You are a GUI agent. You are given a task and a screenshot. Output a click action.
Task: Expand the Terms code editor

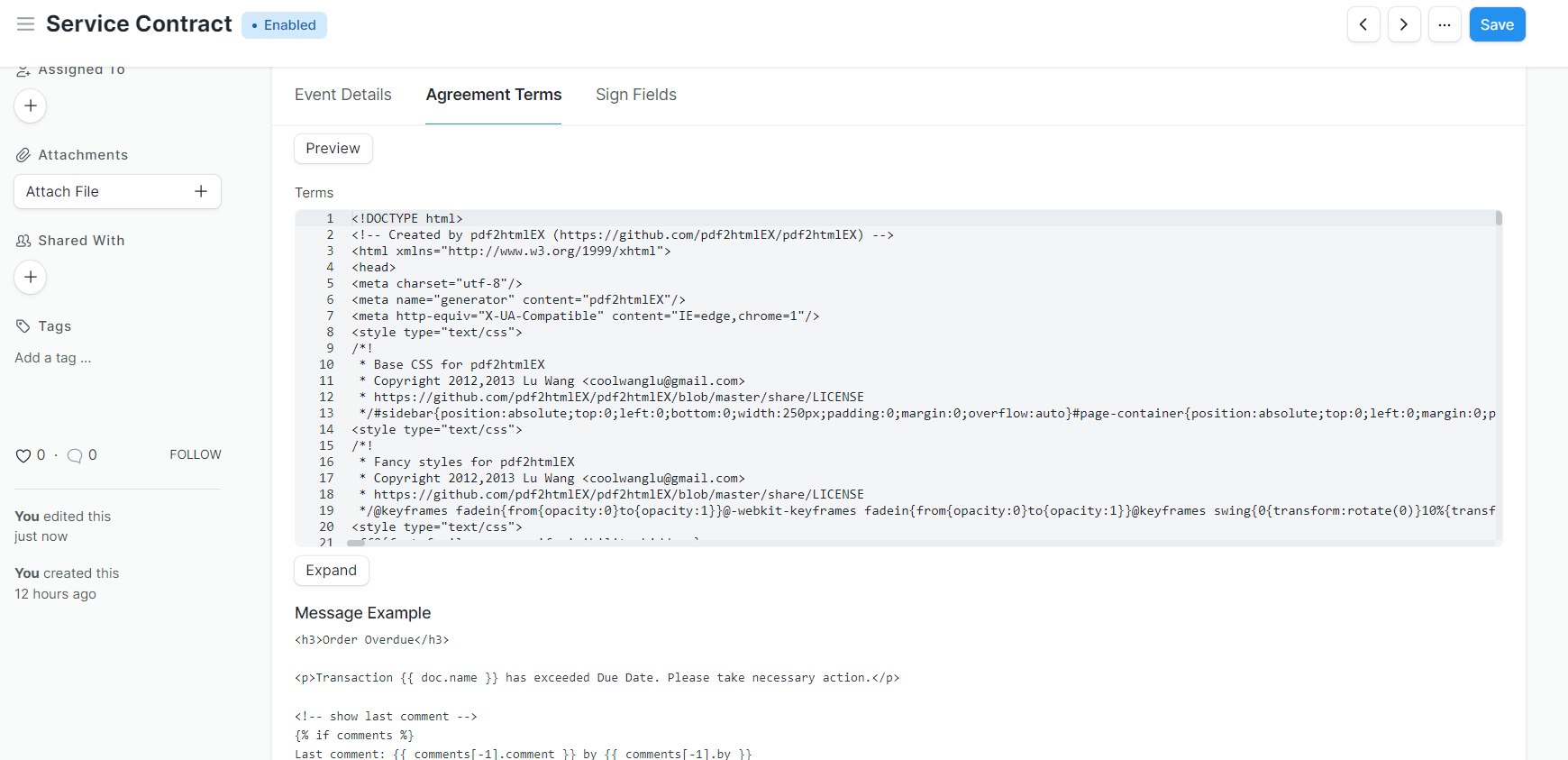[x=331, y=571]
